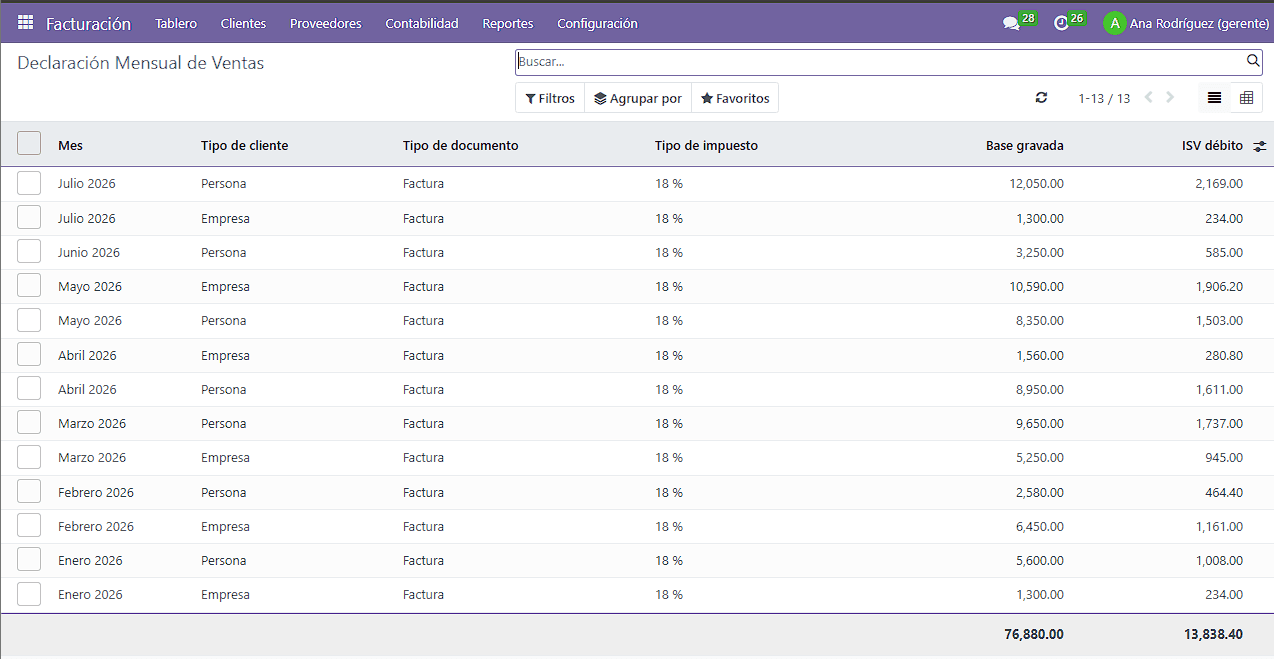
Task: Tick the Abril 2026 Persona row checkbox
Action: [29, 389]
